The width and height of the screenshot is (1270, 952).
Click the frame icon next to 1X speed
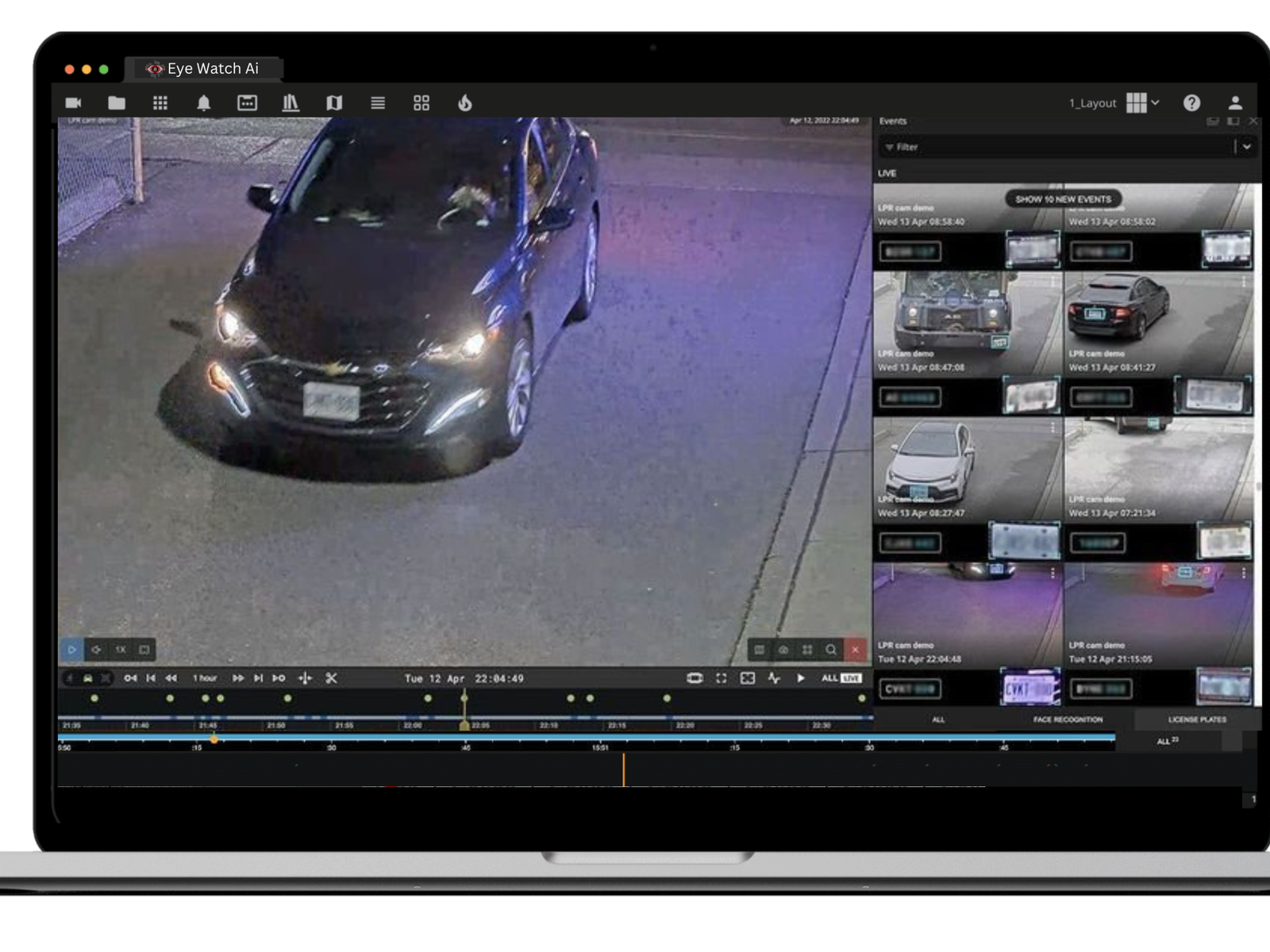click(x=144, y=650)
